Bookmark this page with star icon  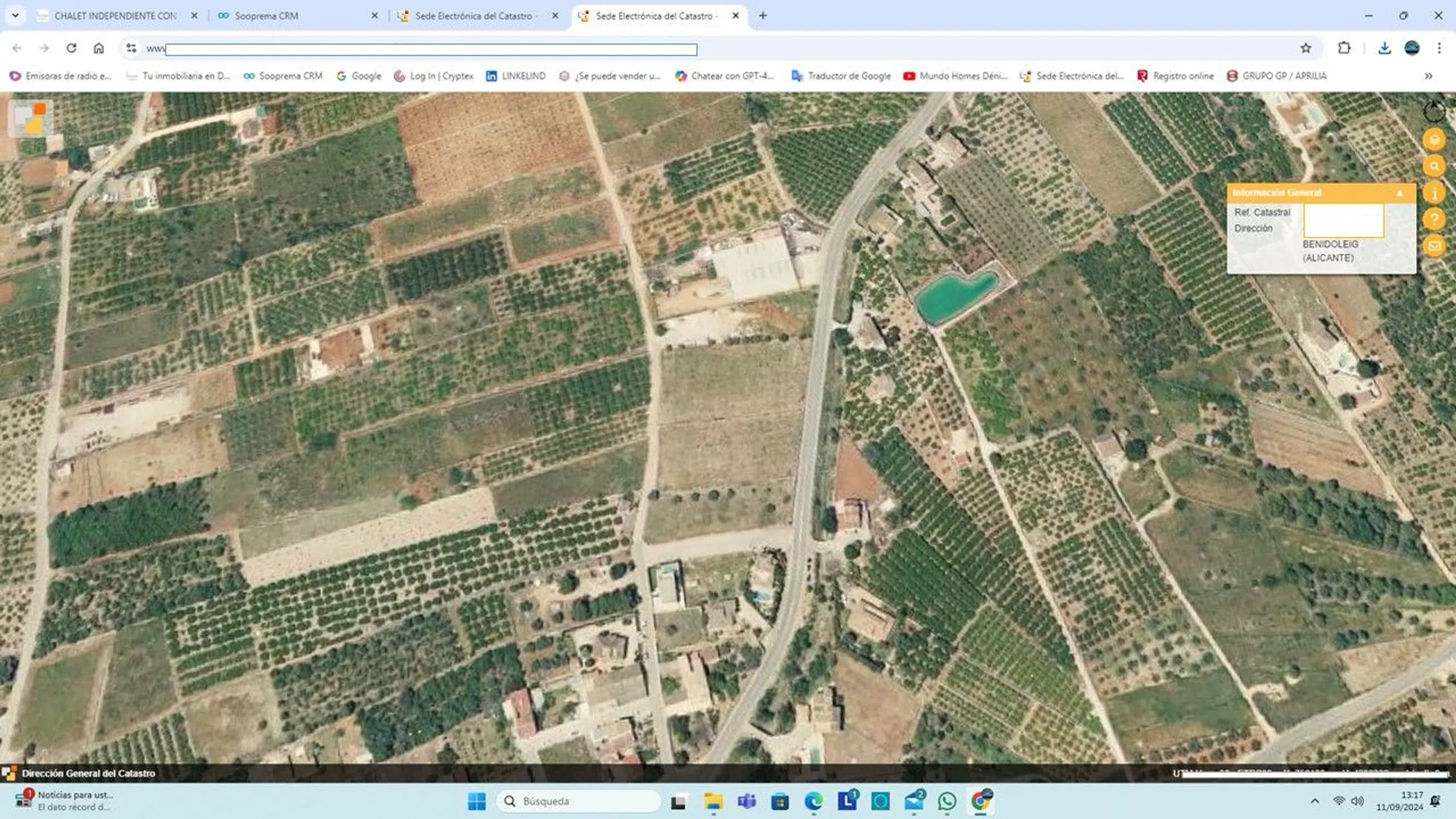click(x=1306, y=49)
